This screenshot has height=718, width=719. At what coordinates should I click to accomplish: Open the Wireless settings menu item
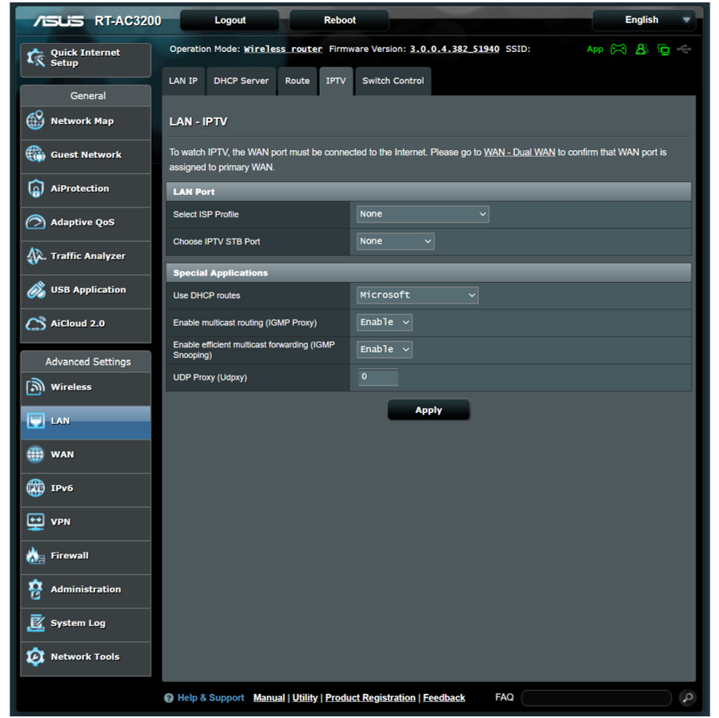click(x=86, y=387)
